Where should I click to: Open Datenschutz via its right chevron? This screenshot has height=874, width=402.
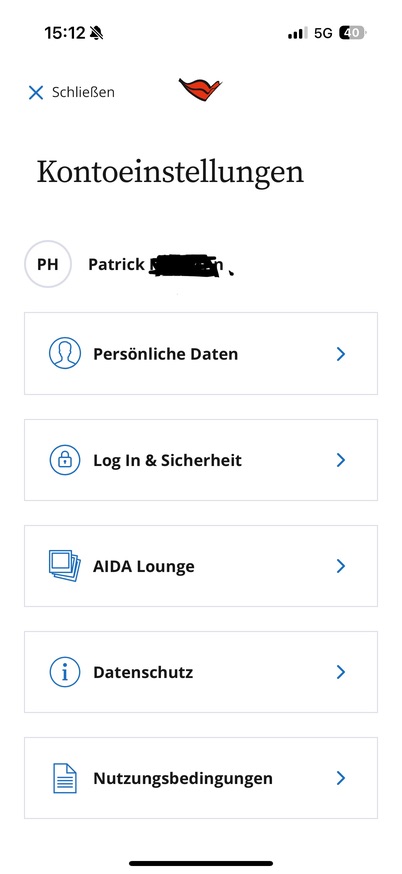[341, 672]
